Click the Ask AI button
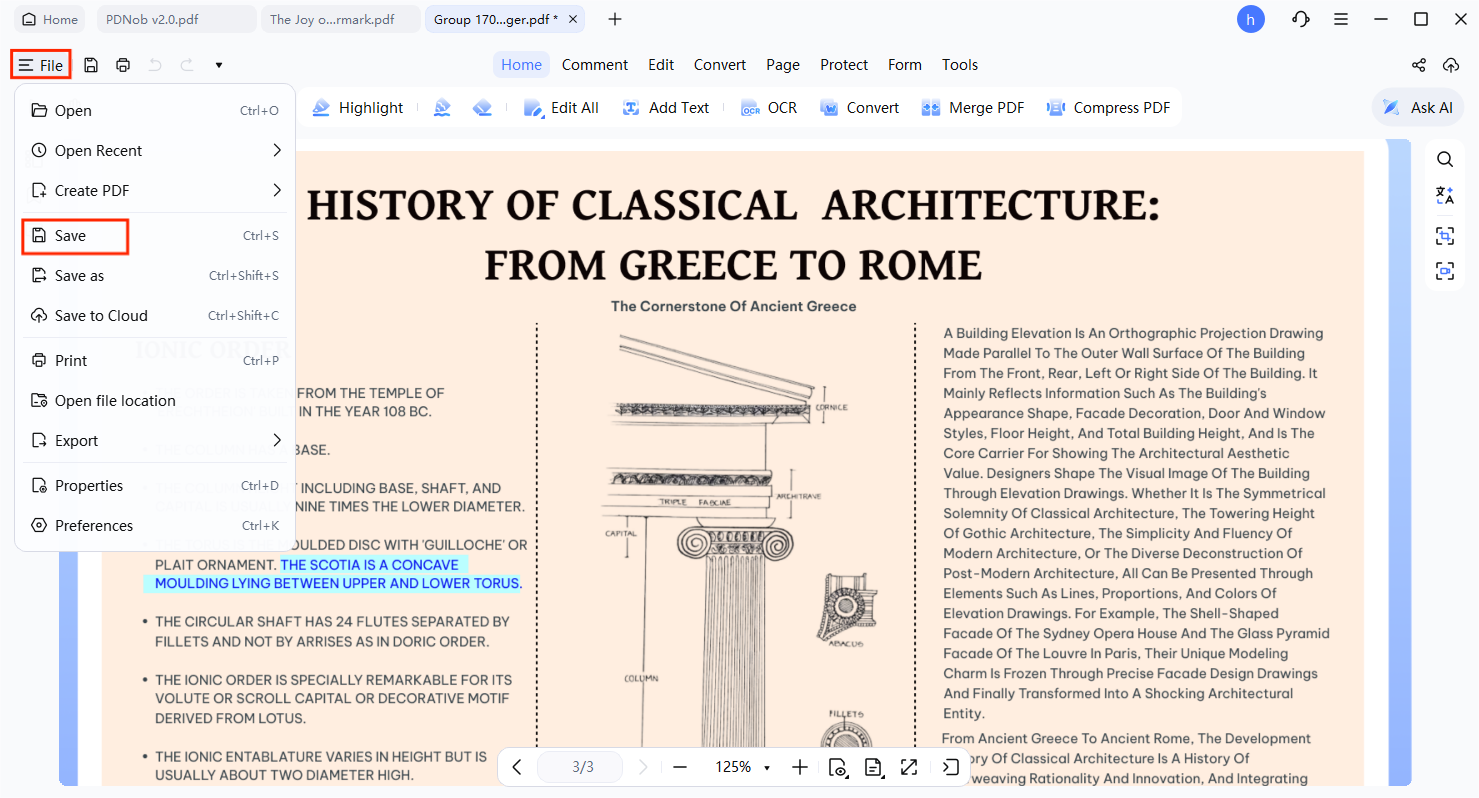Screen dimensions: 1479x798 click(1417, 107)
